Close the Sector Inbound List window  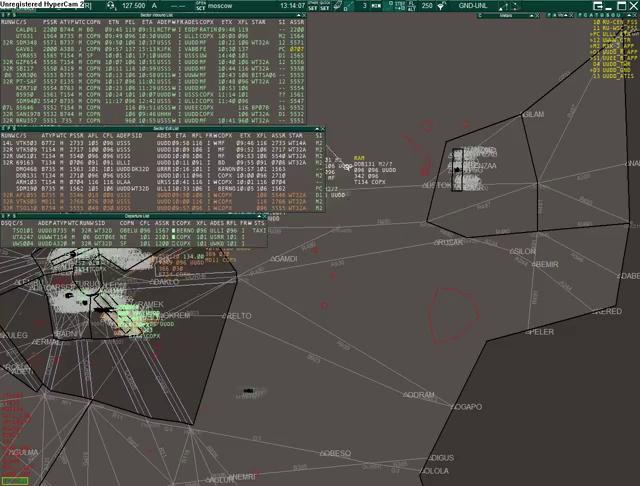(304, 15)
